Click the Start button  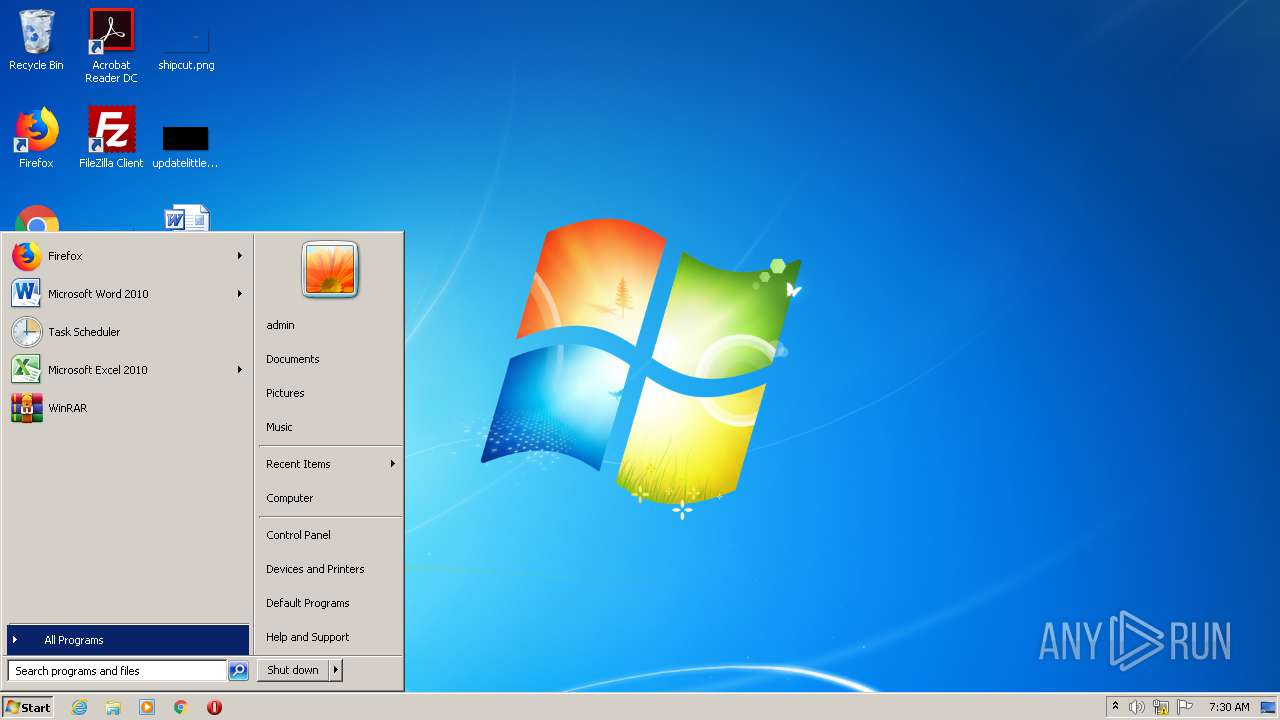[x=28, y=707]
